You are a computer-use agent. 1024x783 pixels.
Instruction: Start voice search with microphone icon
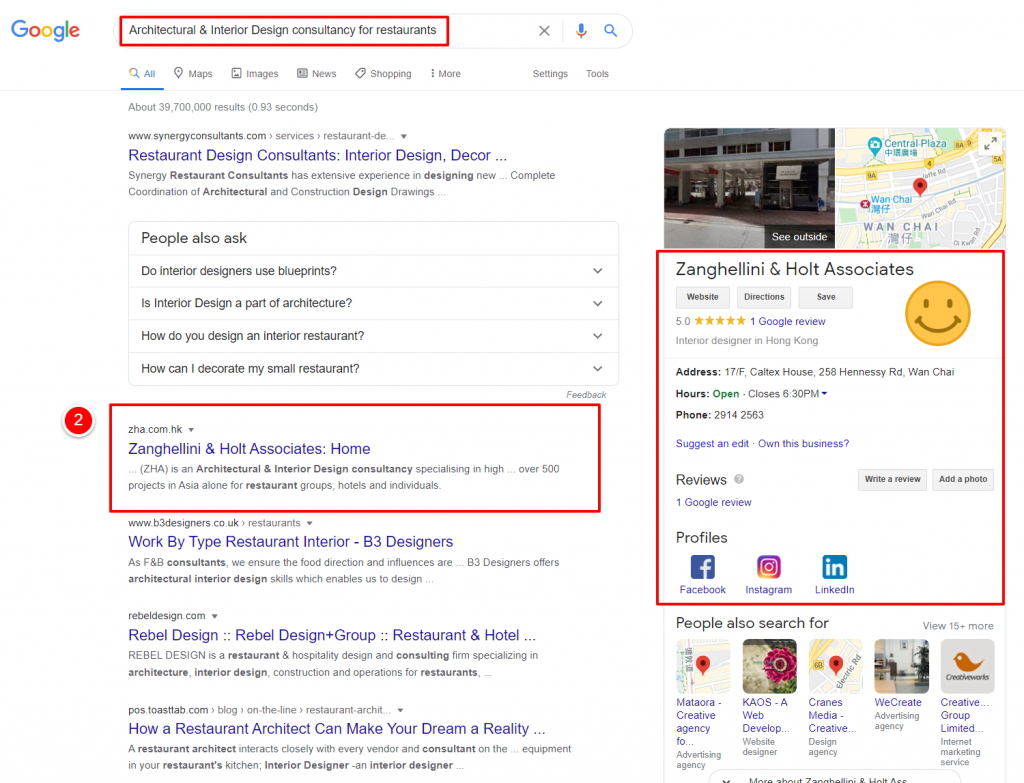click(581, 31)
